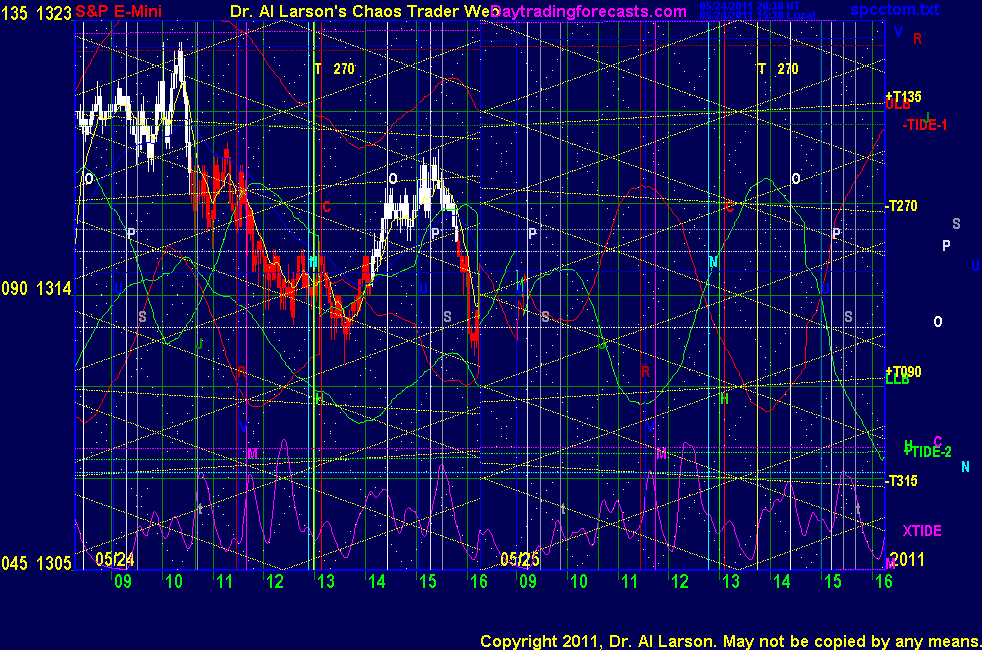This screenshot has width=982, height=650.
Task: Click the XTIDE magenta label
Action: [922, 531]
